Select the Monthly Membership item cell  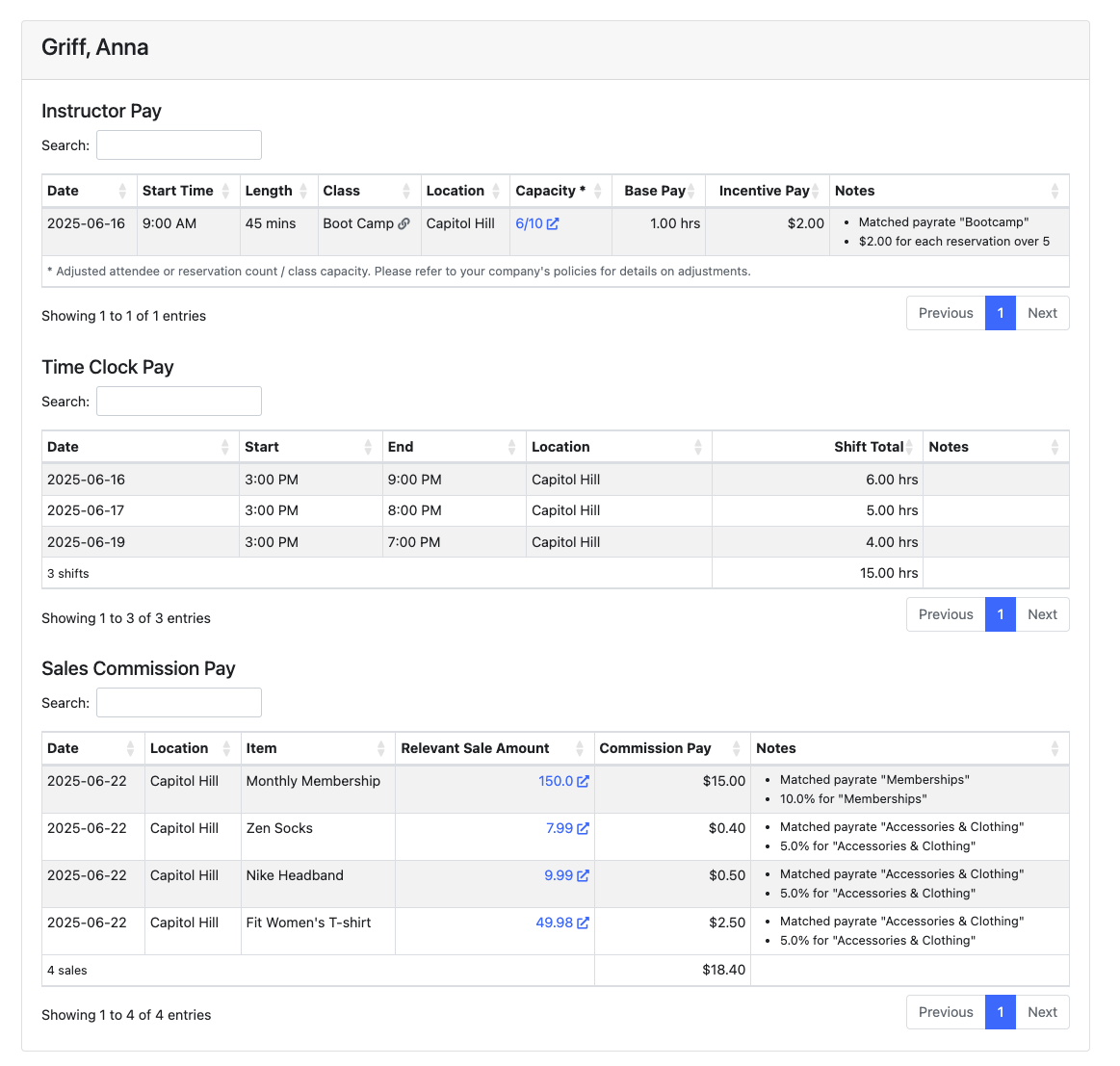tap(318, 790)
